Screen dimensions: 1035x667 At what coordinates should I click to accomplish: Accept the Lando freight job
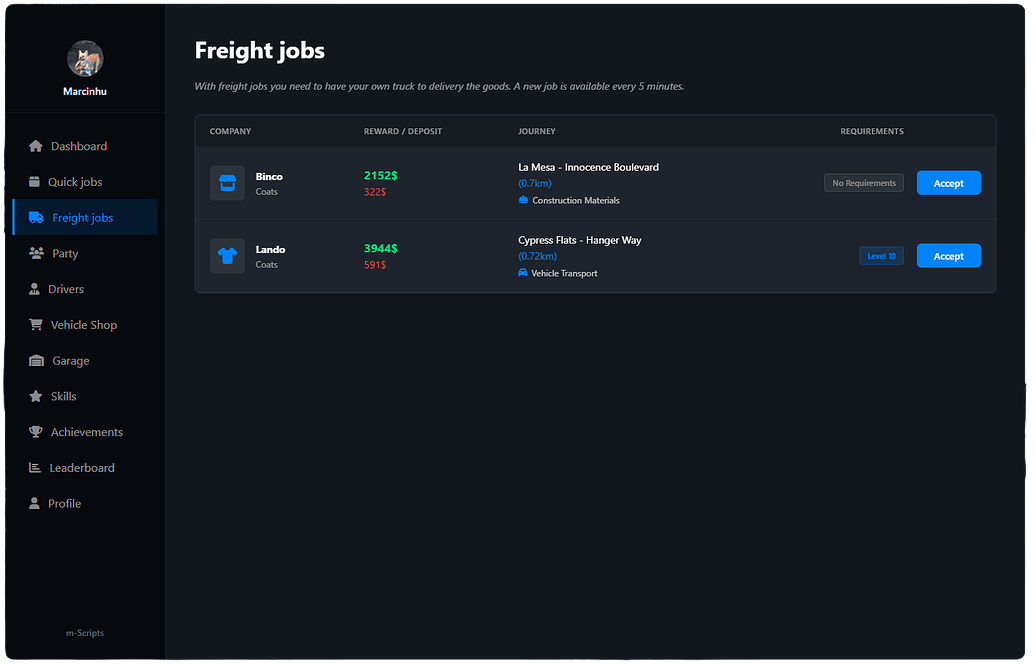(949, 256)
